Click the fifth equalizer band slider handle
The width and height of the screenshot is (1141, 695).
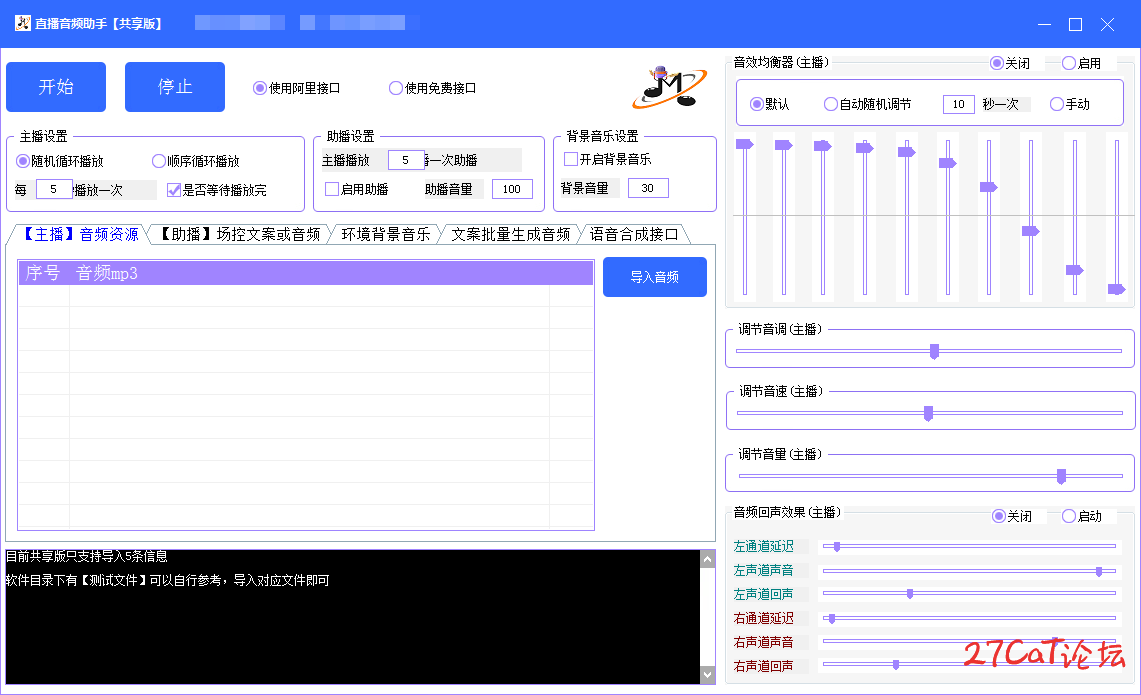[x=907, y=151]
